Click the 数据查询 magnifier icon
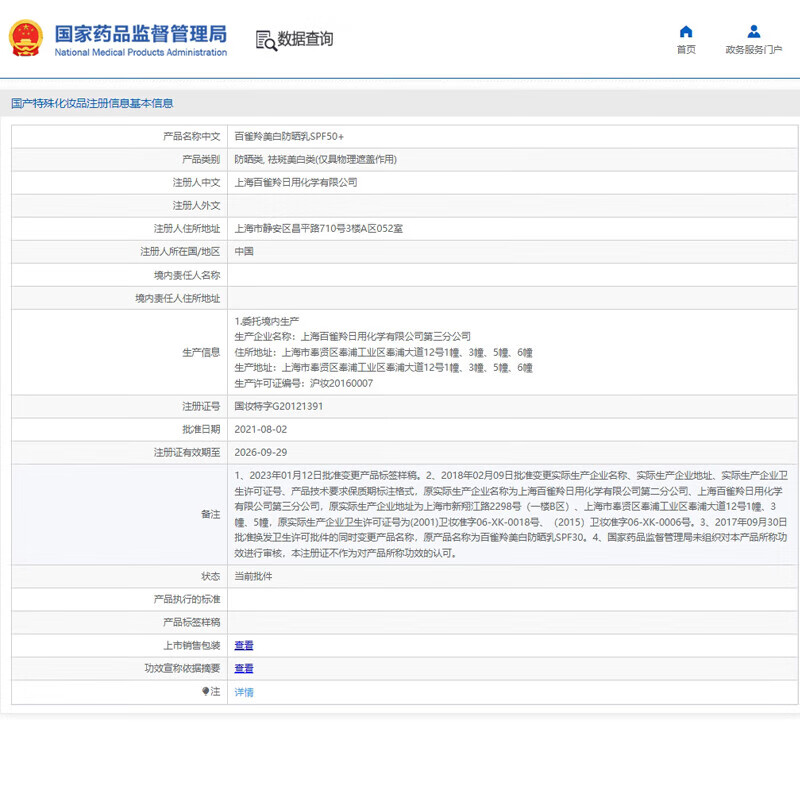The image size is (800, 800). pos(266,40)
